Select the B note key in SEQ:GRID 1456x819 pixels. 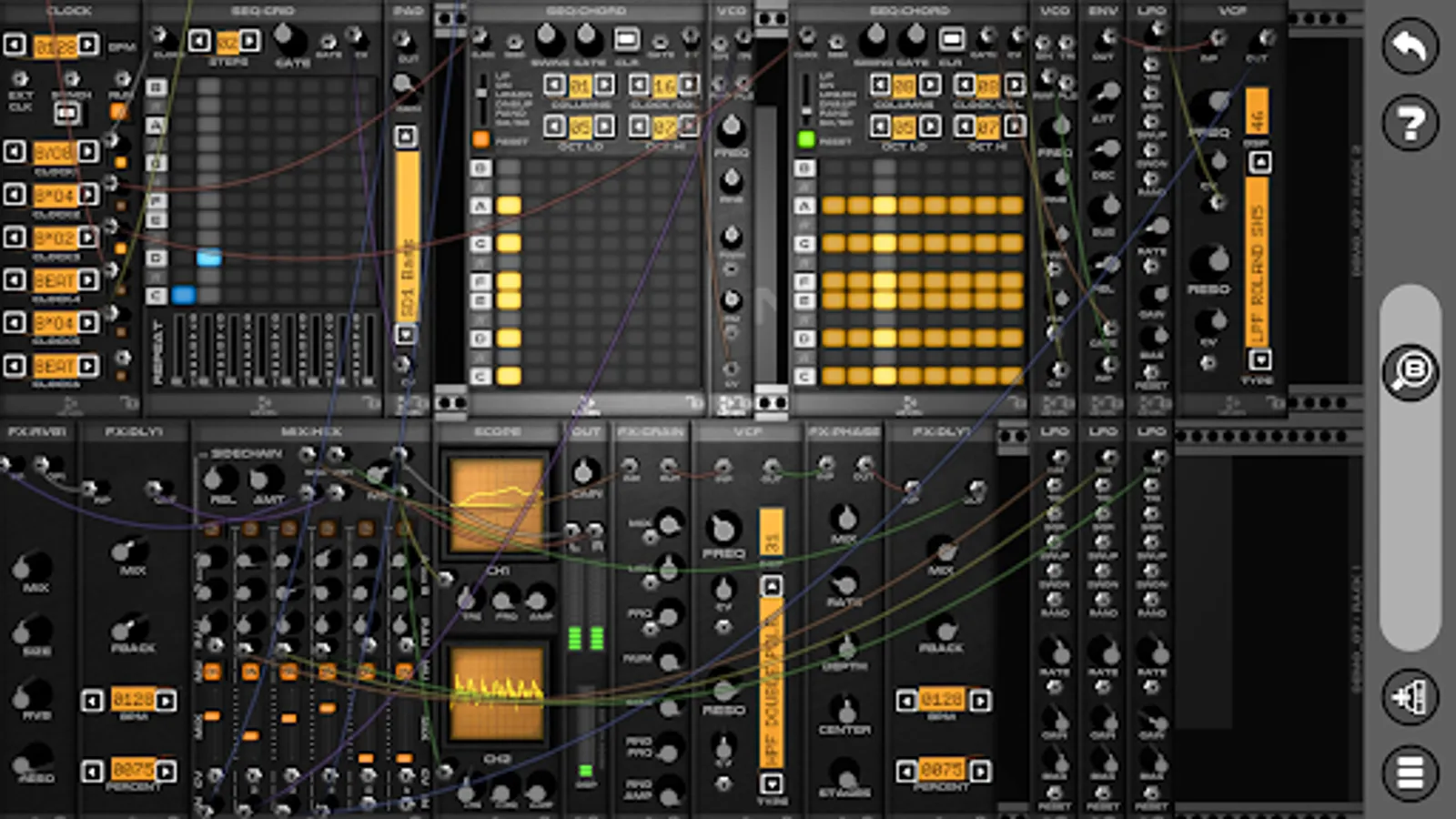[x=157, y=87]
